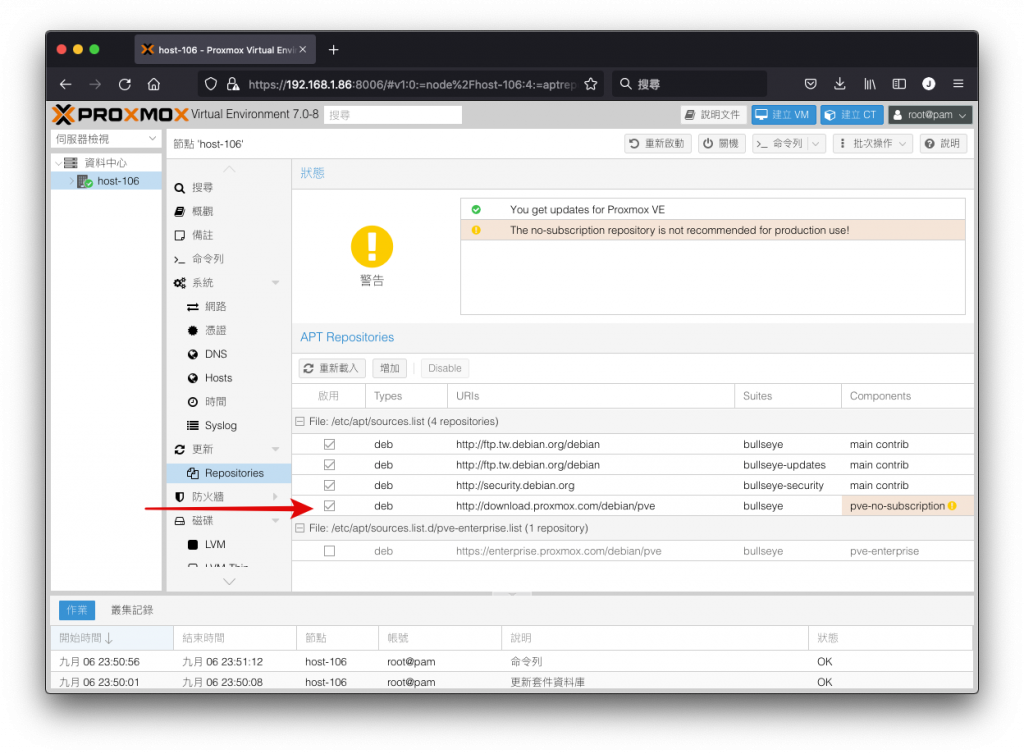Click the 關機 shutdown button

pos(721,144)
